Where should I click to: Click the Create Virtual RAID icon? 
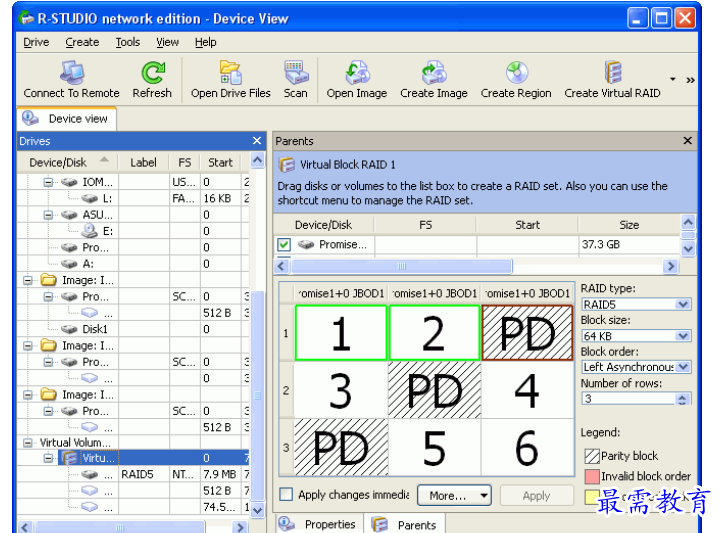pos(613,72)
